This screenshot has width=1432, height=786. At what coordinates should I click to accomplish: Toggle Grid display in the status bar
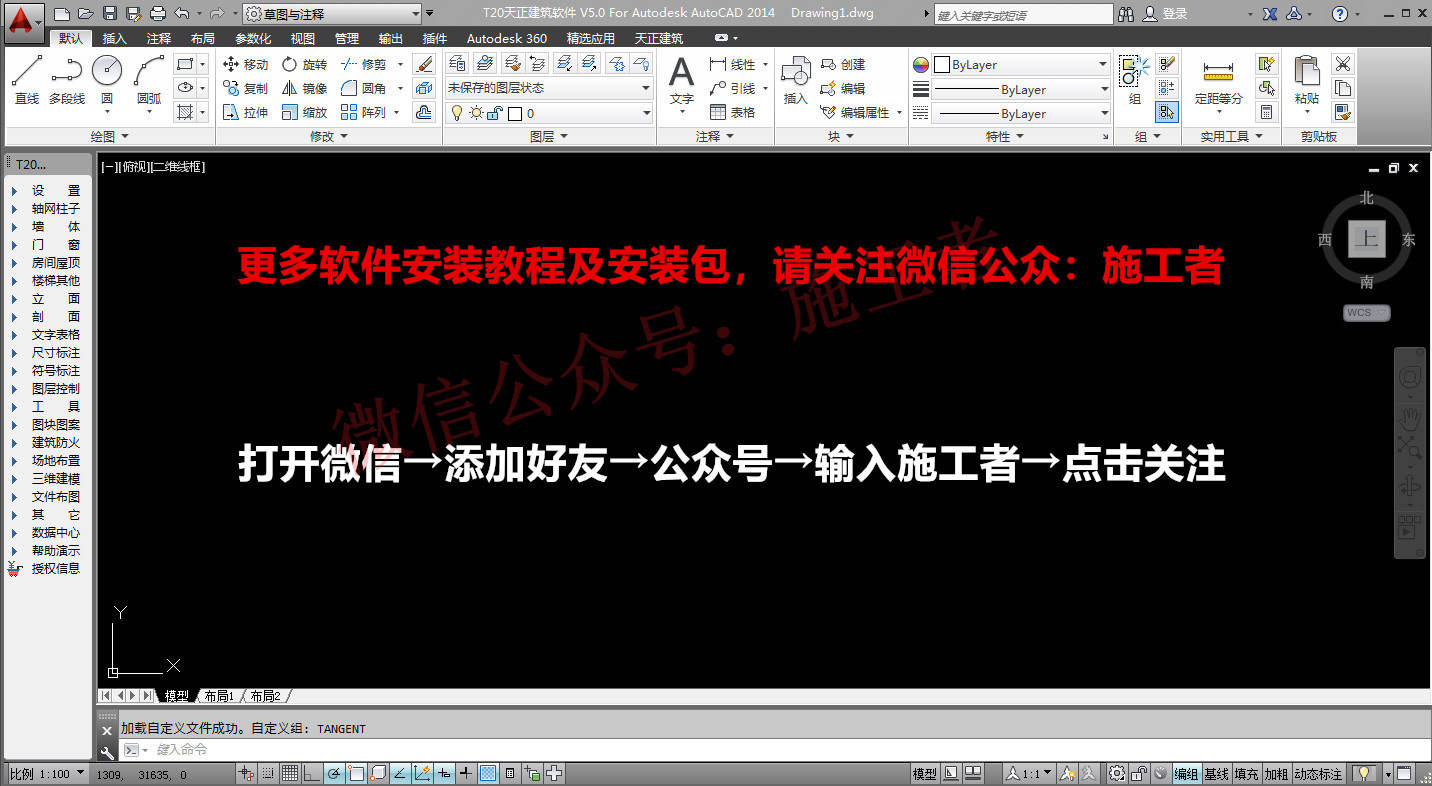coord(288,773)
